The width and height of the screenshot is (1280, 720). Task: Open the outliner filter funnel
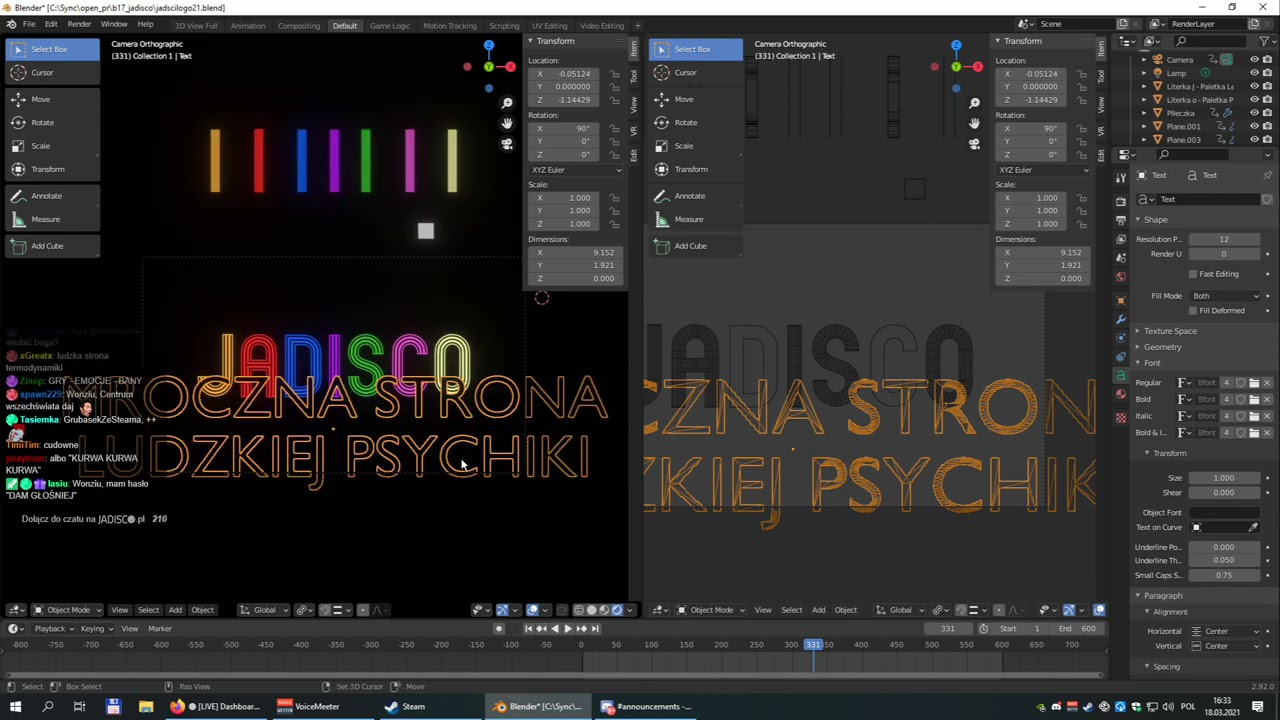click(x=1266, y=41)
